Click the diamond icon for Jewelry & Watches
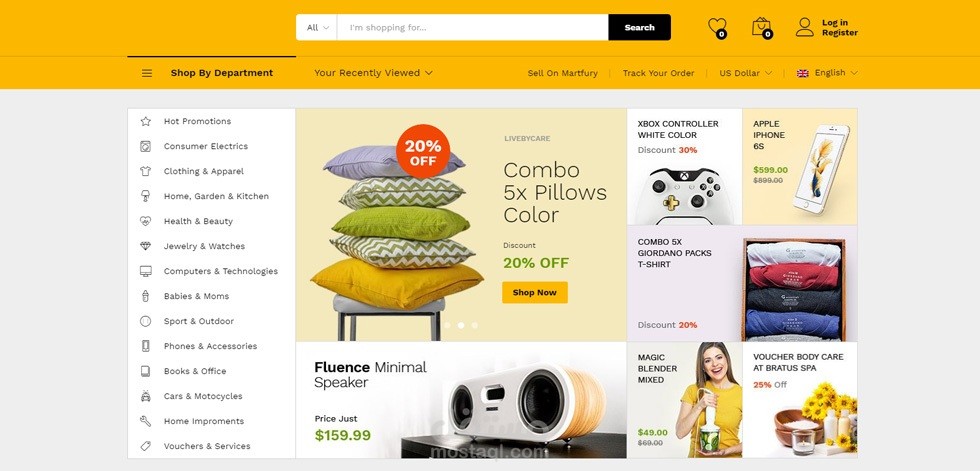Viewport: 980px width, 471px height. (x=146, y=246)
